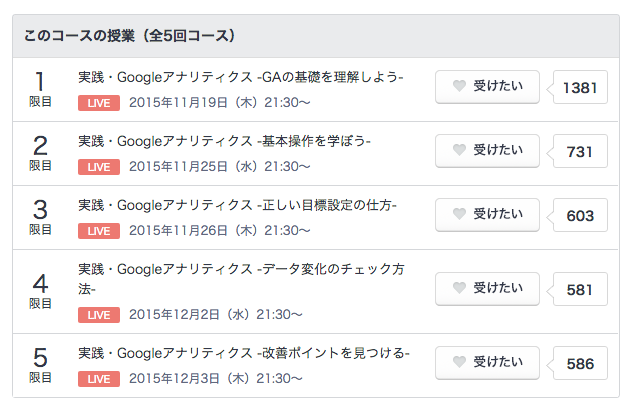Click the 受けたい button beside count 586
The width and height of the screenshot is (632, 412).
click(x=487, y=363)
